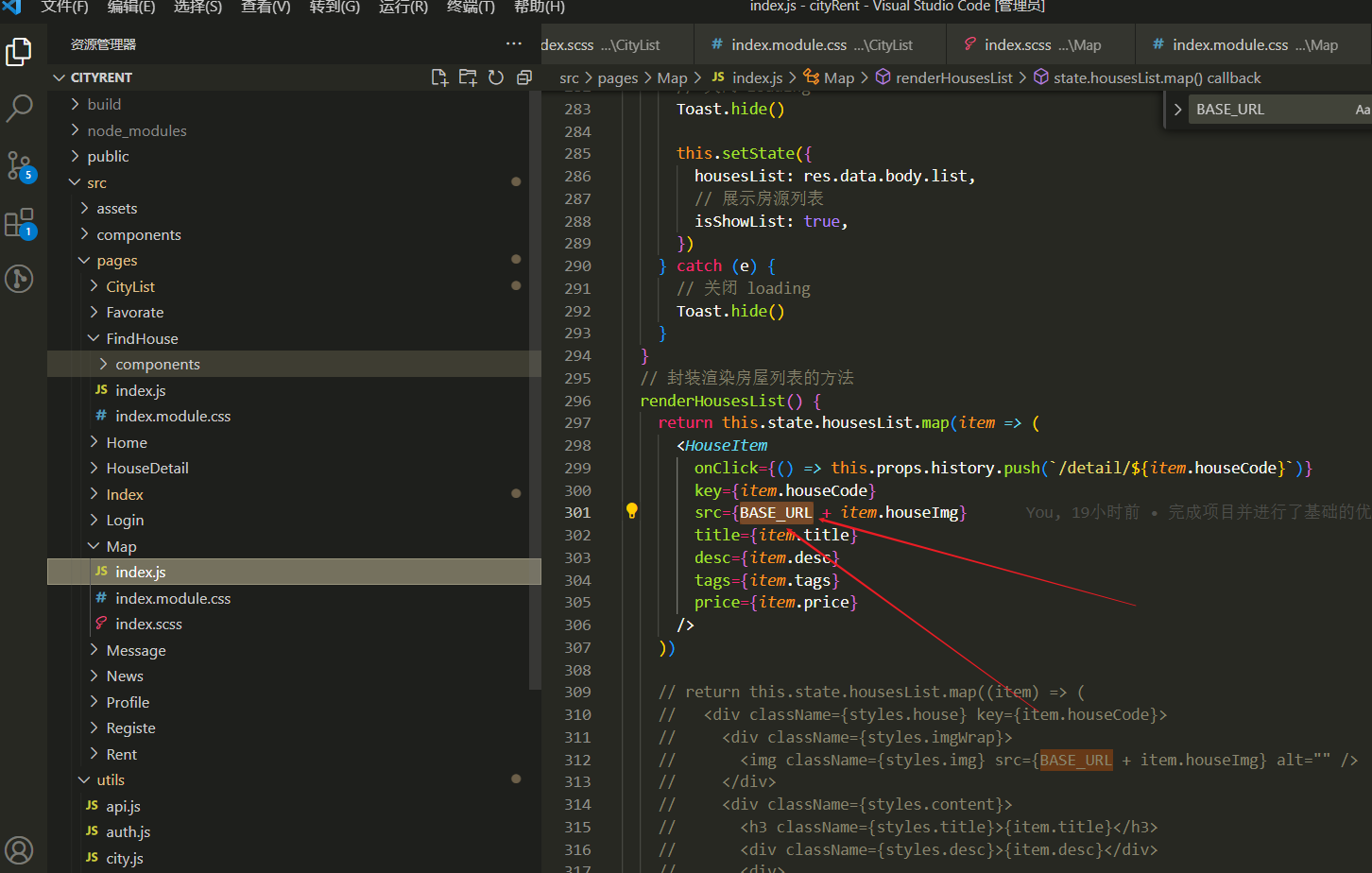The height and width of the screenshot is (873, 1372).
Task: Collapse the pages folder
Action: coord(295,260)
